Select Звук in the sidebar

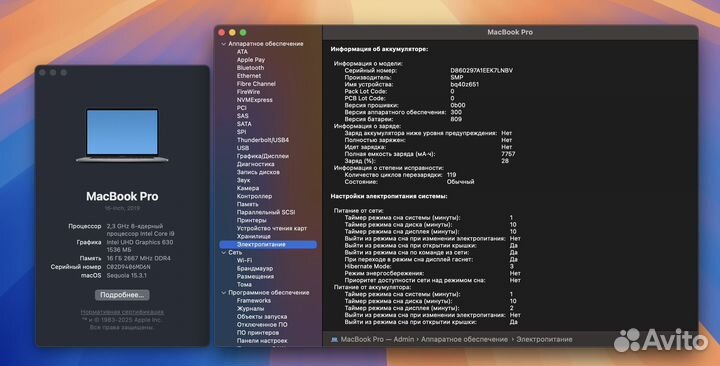click(x=243, y=180)
